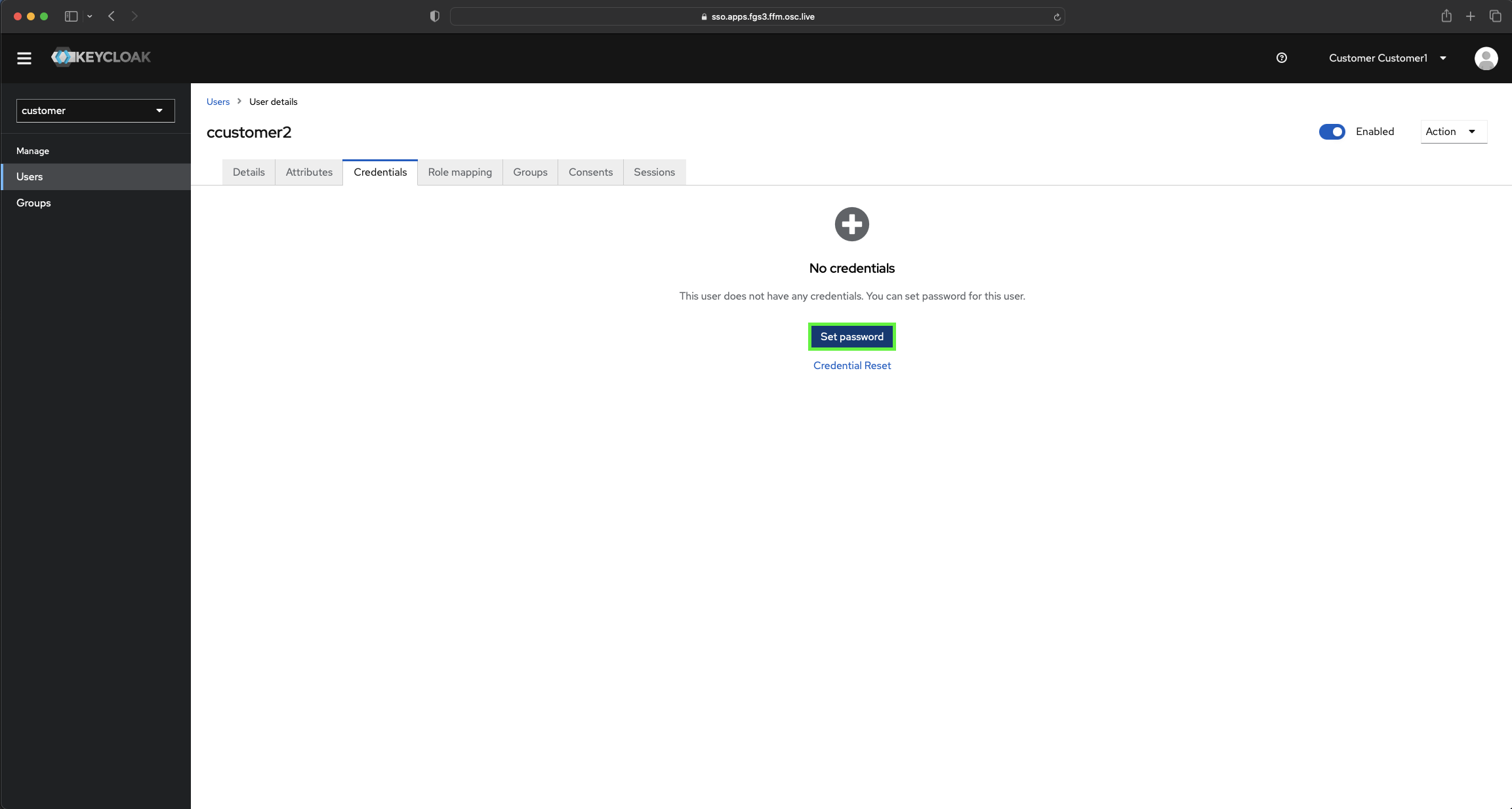Open the hamburger navigation menu

(24, 58)
